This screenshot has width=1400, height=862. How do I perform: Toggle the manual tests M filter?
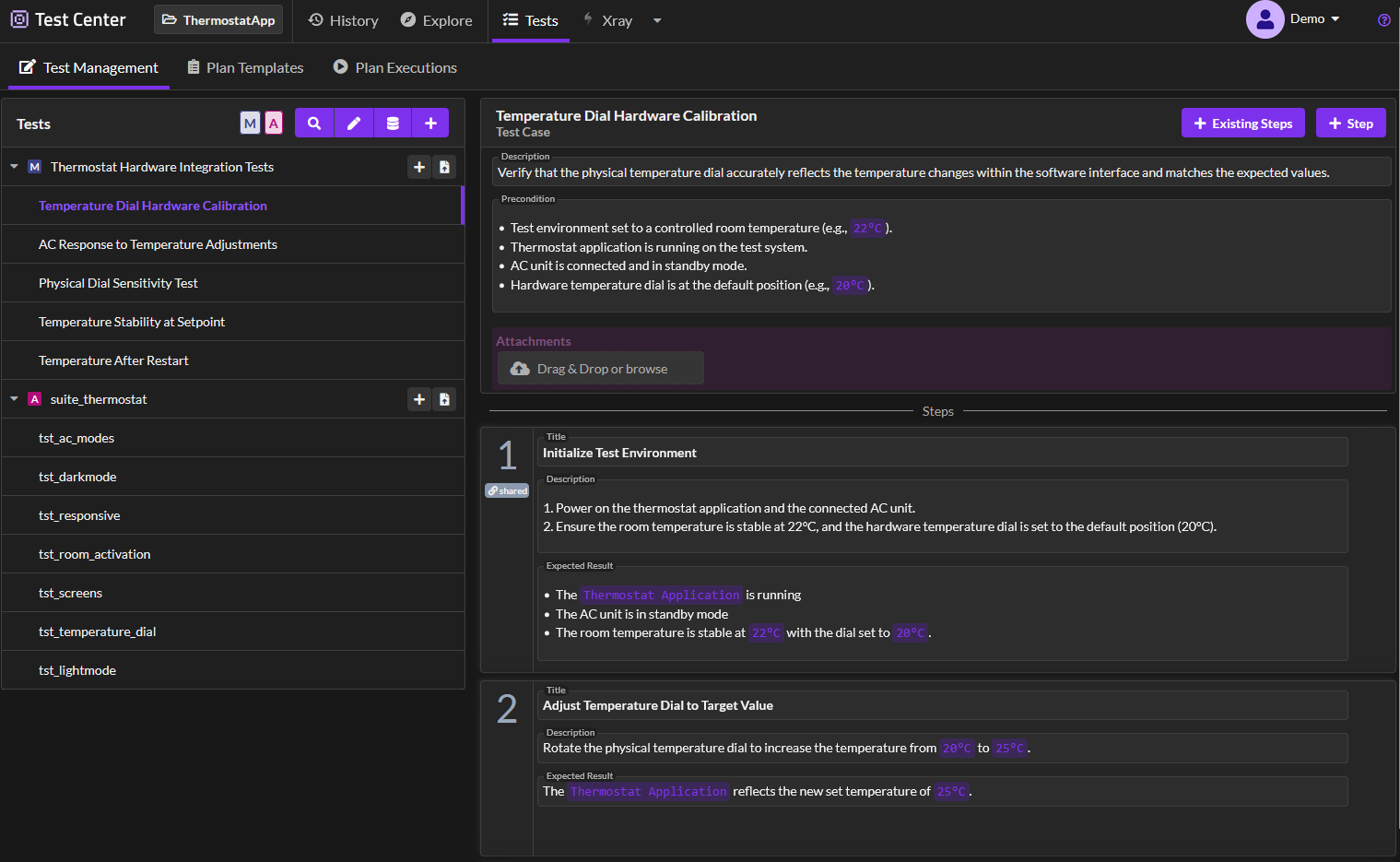pyautogui.click(x=250, y=124)
